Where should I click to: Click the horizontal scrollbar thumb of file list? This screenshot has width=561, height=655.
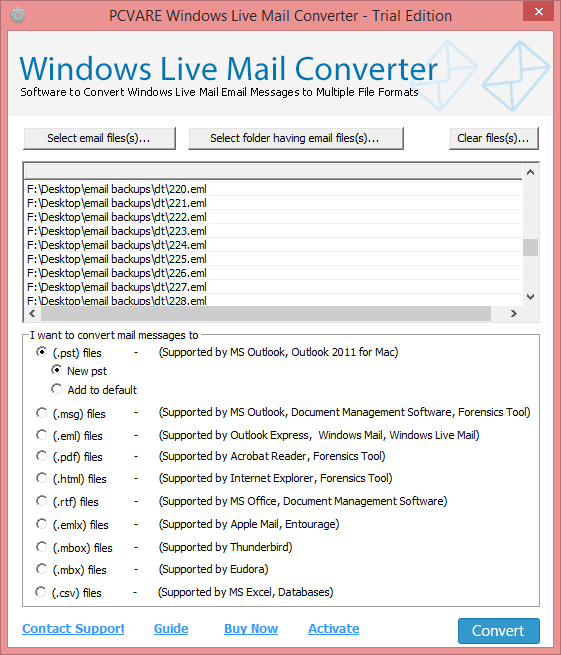pos(266,313)
